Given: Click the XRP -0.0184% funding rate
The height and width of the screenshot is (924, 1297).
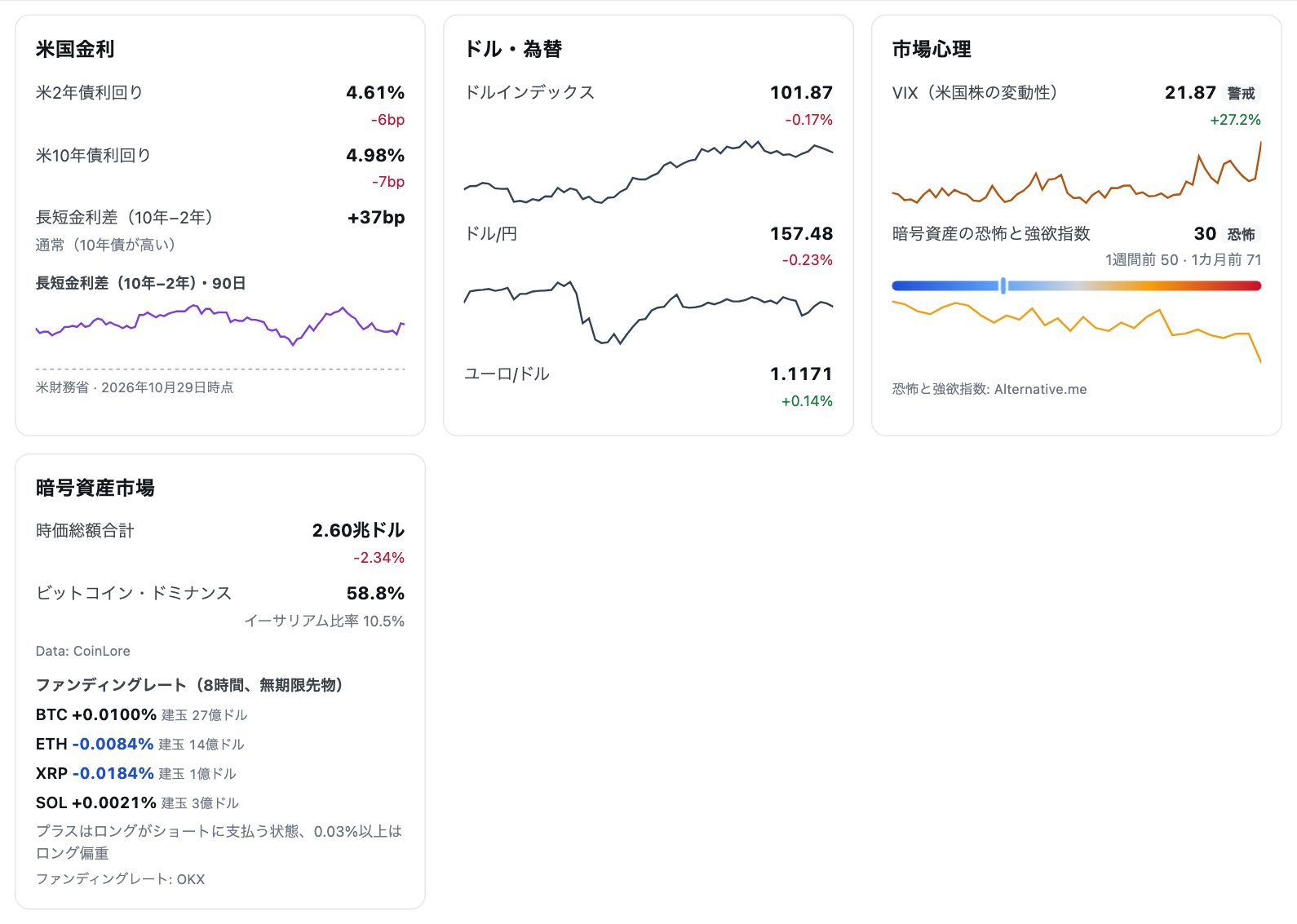Looking at the screenshot, I should coord(113,773).
